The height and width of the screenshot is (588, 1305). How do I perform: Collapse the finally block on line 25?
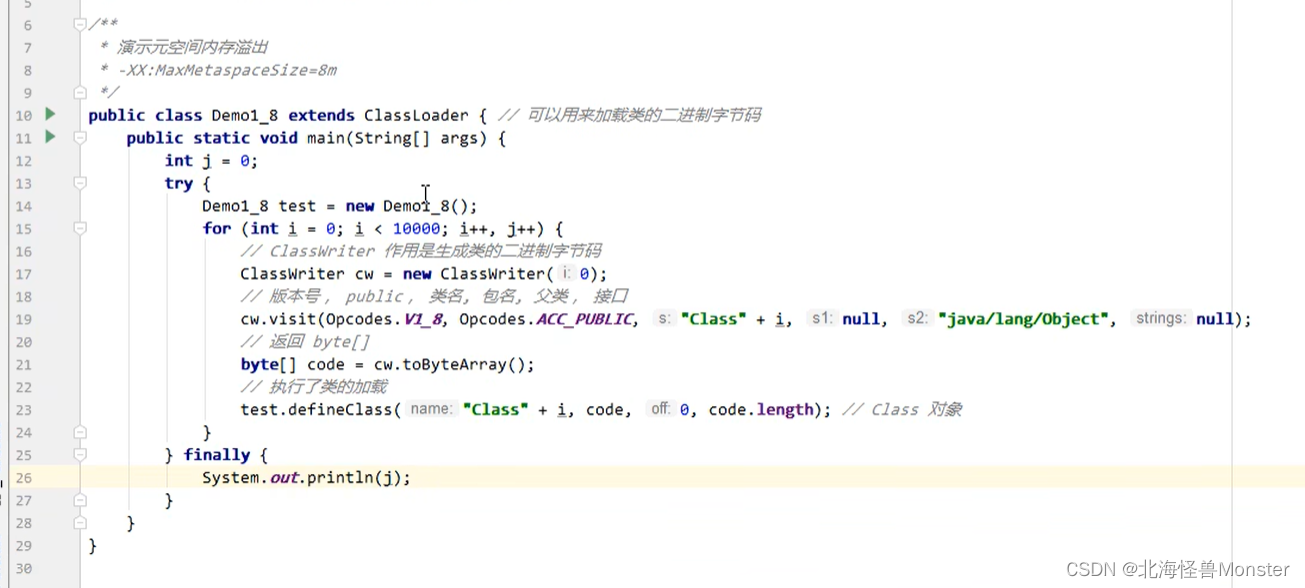(x=79, y=455)
